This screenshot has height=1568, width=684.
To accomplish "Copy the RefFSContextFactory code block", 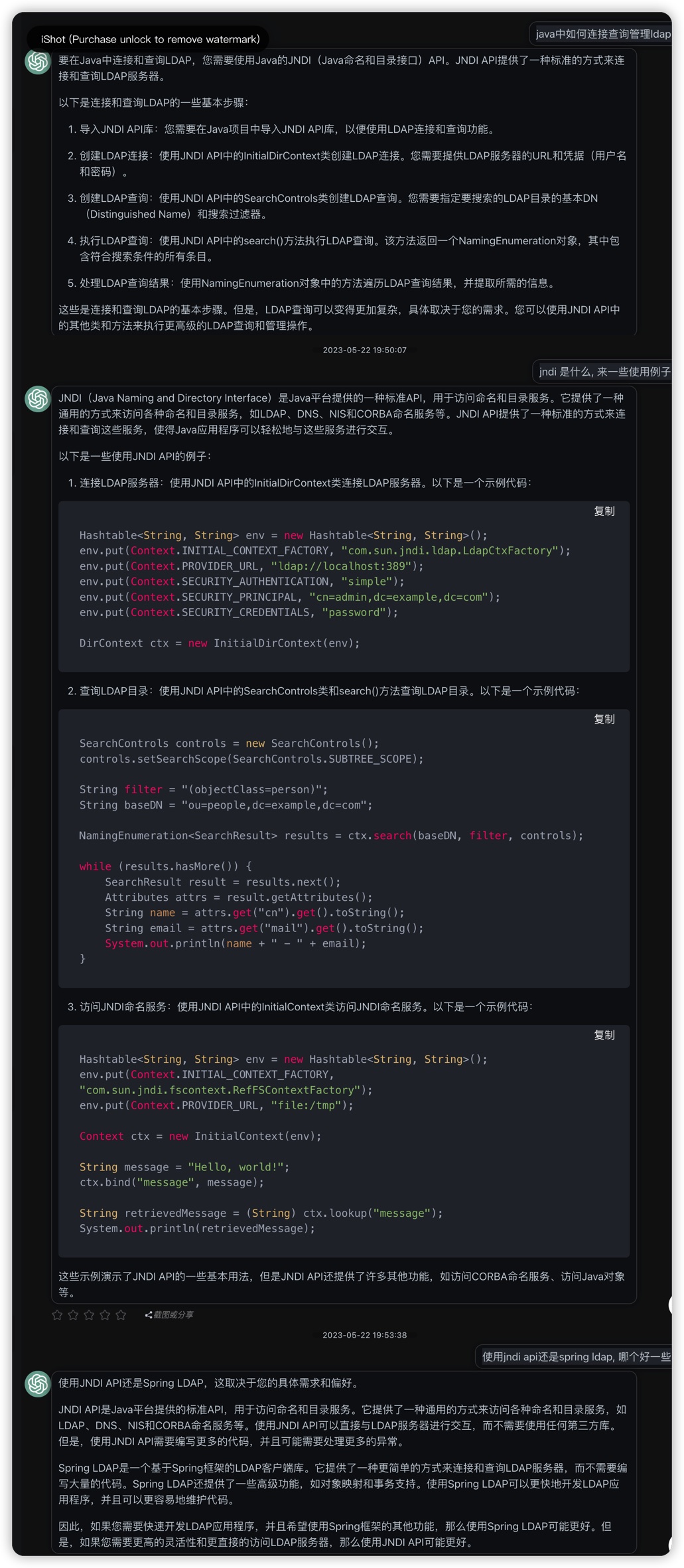I will click(604, 1035).
